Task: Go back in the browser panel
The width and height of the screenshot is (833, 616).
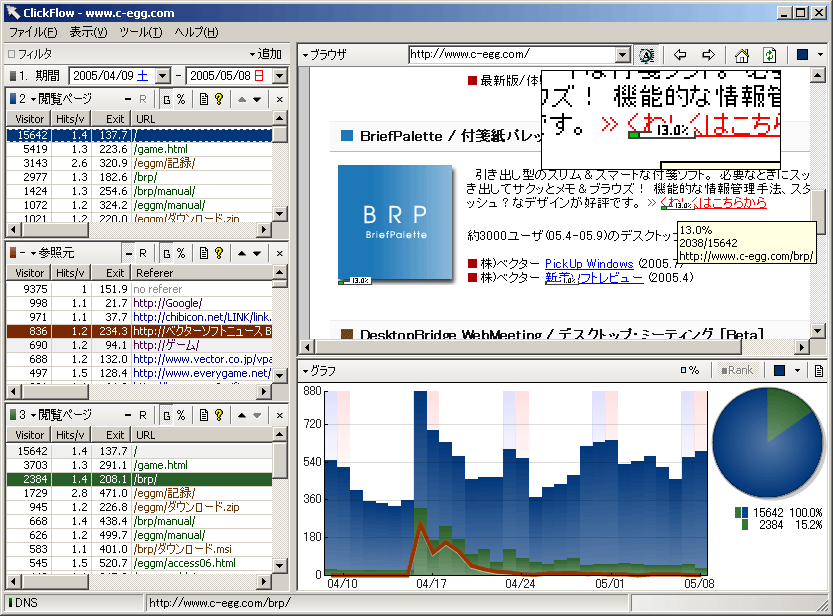Action: click(679, 55)
